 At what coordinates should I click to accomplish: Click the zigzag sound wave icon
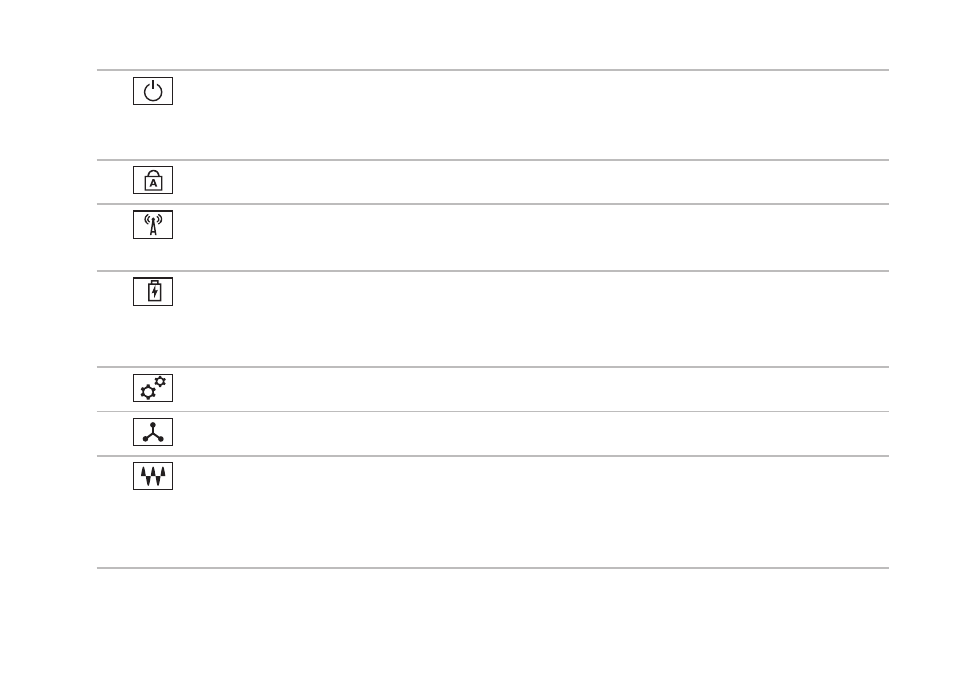[x=153, y=476]
